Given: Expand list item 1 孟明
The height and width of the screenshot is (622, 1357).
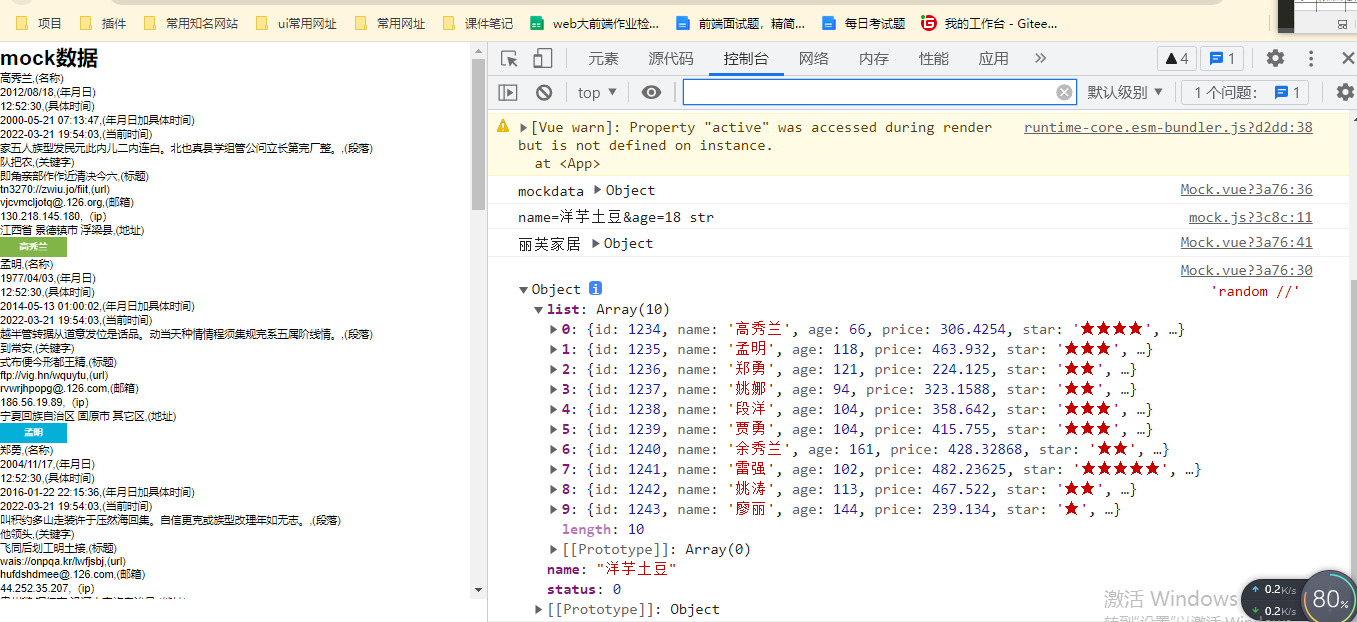Looking at the screenshot, I should click(x=554, y=350).
